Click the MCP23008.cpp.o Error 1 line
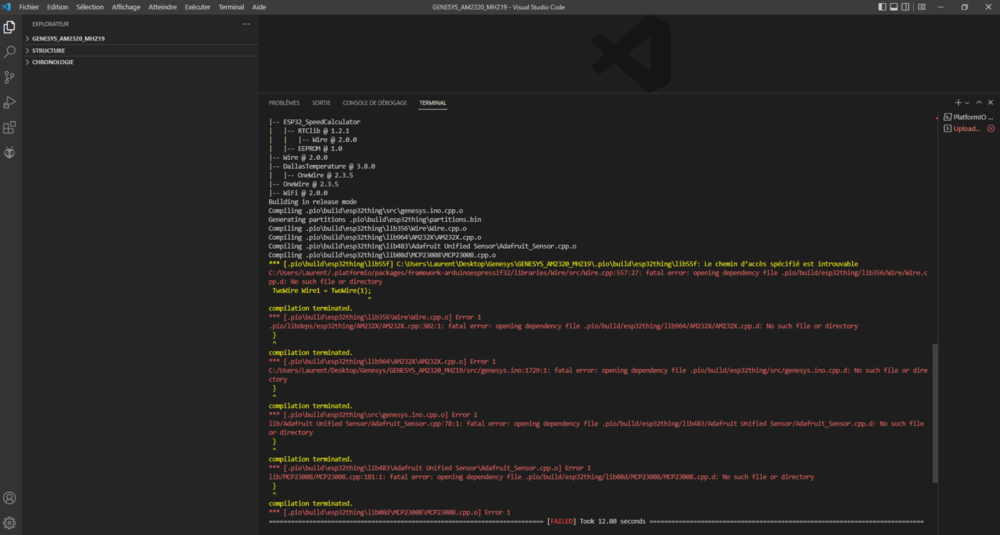 389,513
